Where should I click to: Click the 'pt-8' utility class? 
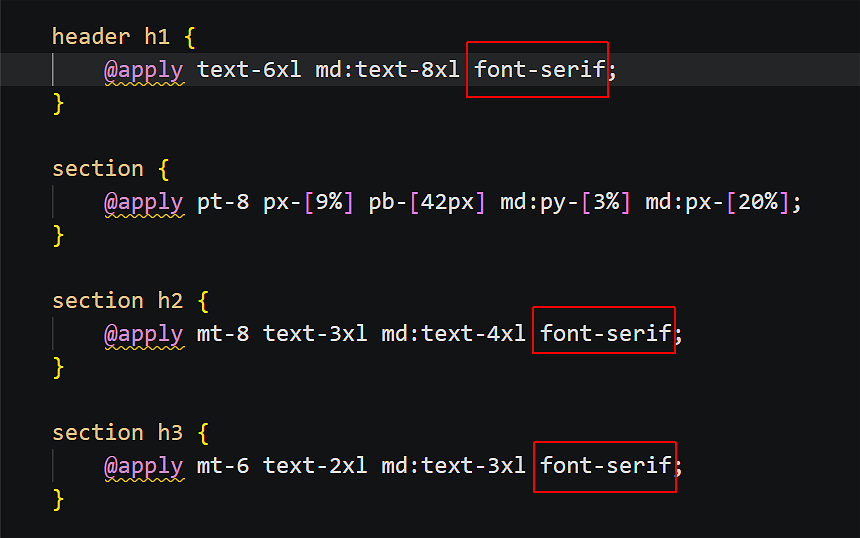point(223,202)
